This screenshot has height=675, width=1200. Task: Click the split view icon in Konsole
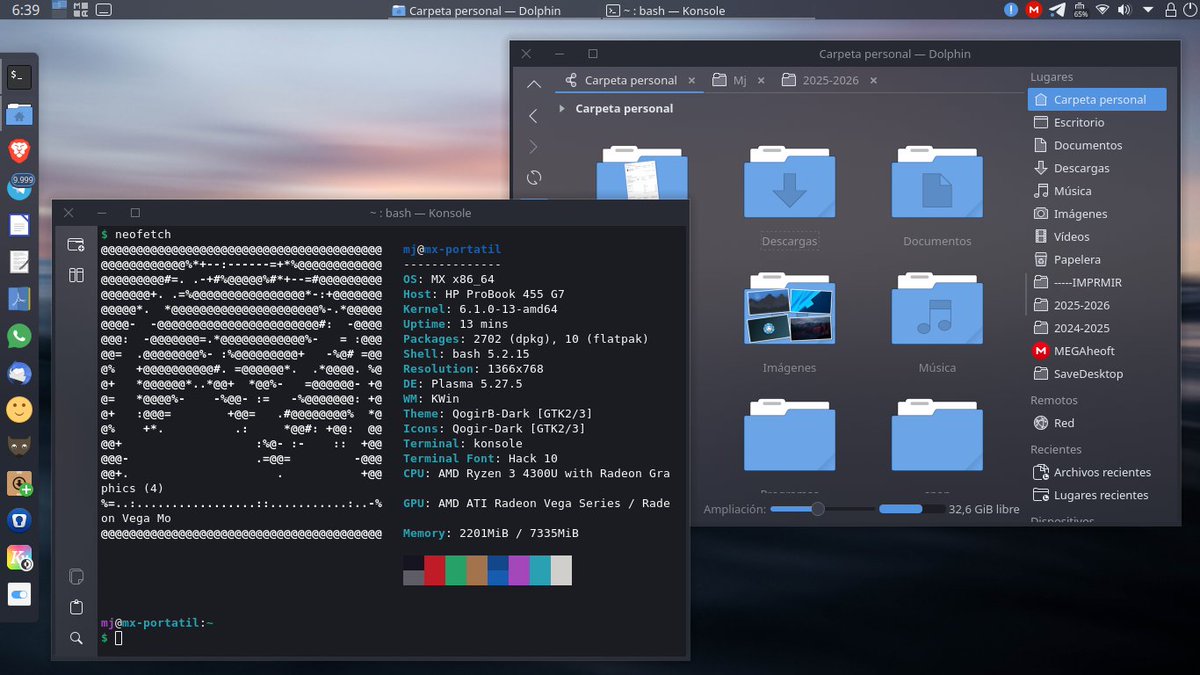click(x=76, y=275)
